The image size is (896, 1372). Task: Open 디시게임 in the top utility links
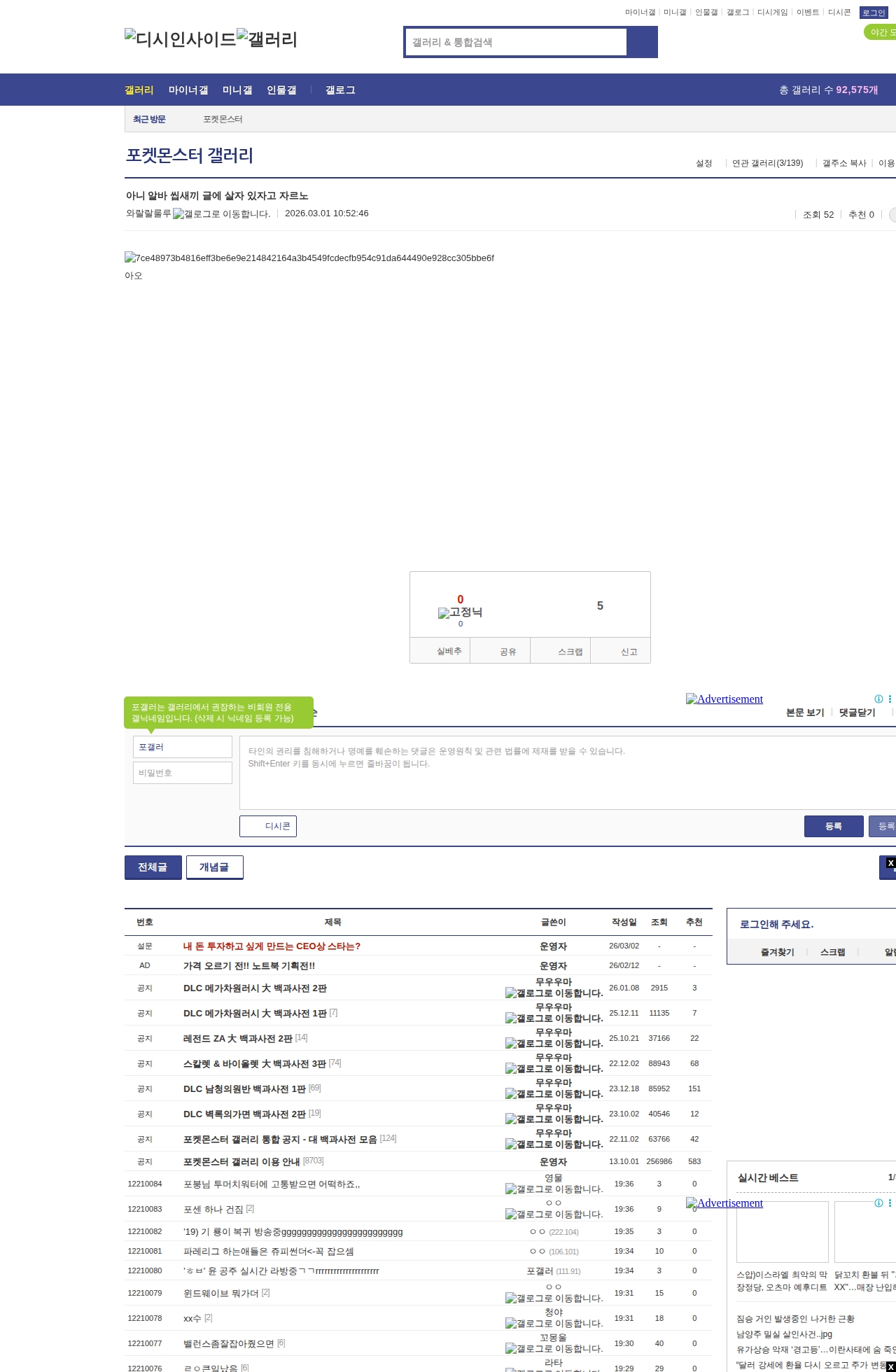[773, 13]
